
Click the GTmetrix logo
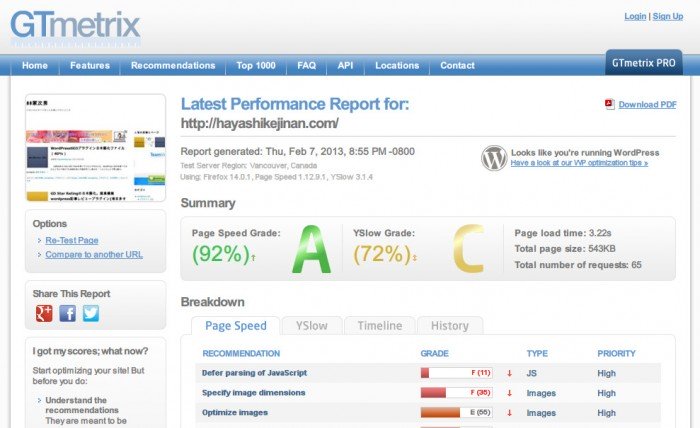75,26
